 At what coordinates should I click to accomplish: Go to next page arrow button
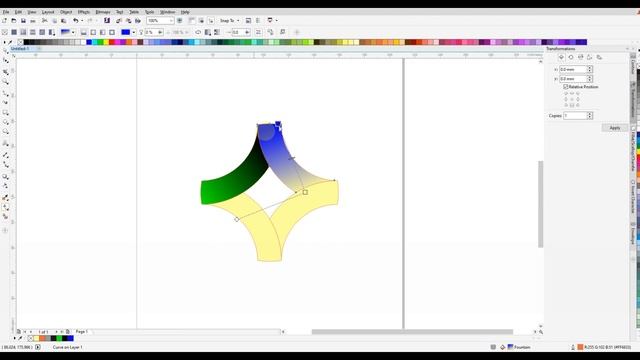[56, 332]
